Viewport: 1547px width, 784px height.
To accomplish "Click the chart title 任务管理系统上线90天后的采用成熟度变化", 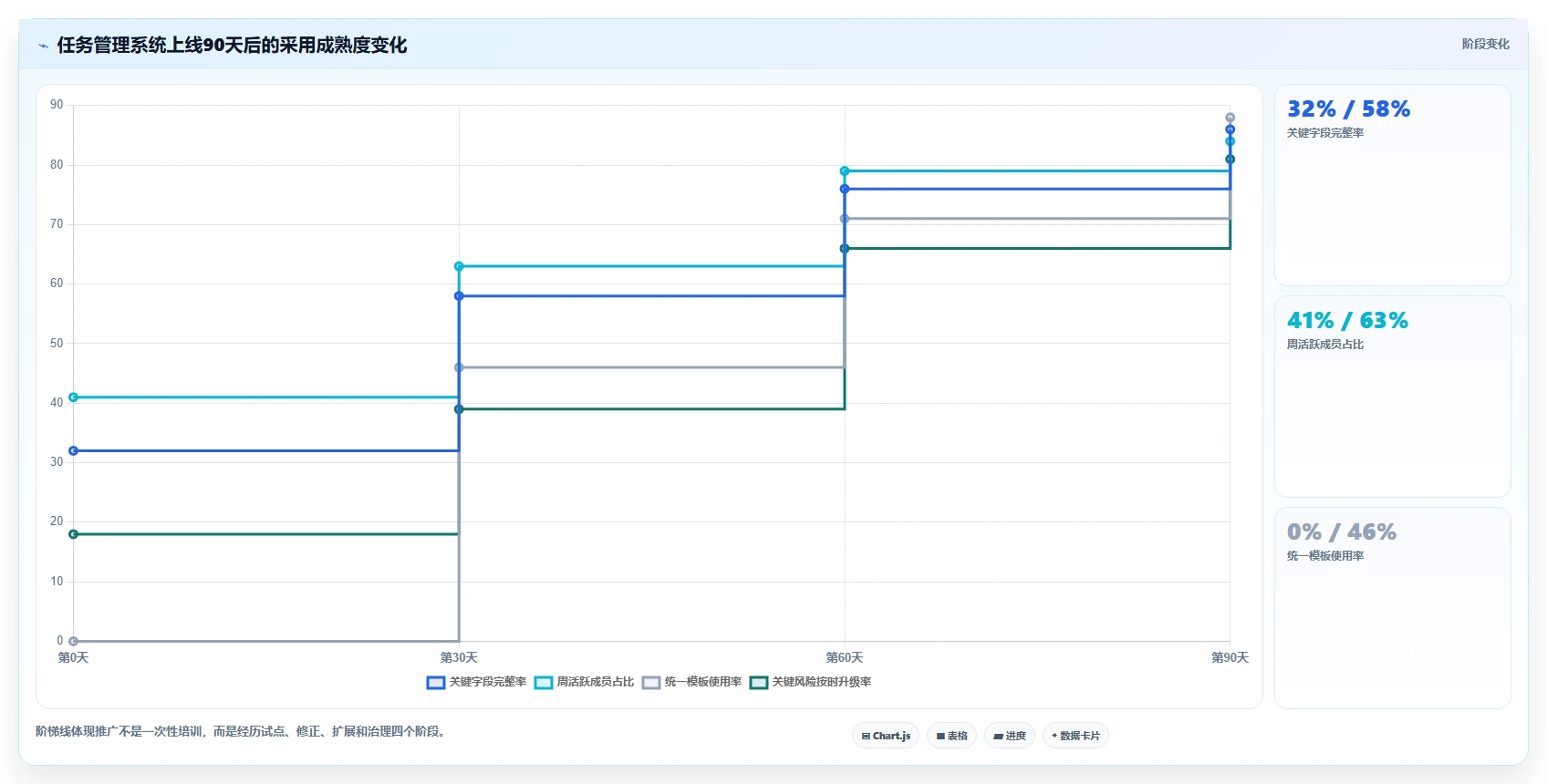I will [232, 46].
